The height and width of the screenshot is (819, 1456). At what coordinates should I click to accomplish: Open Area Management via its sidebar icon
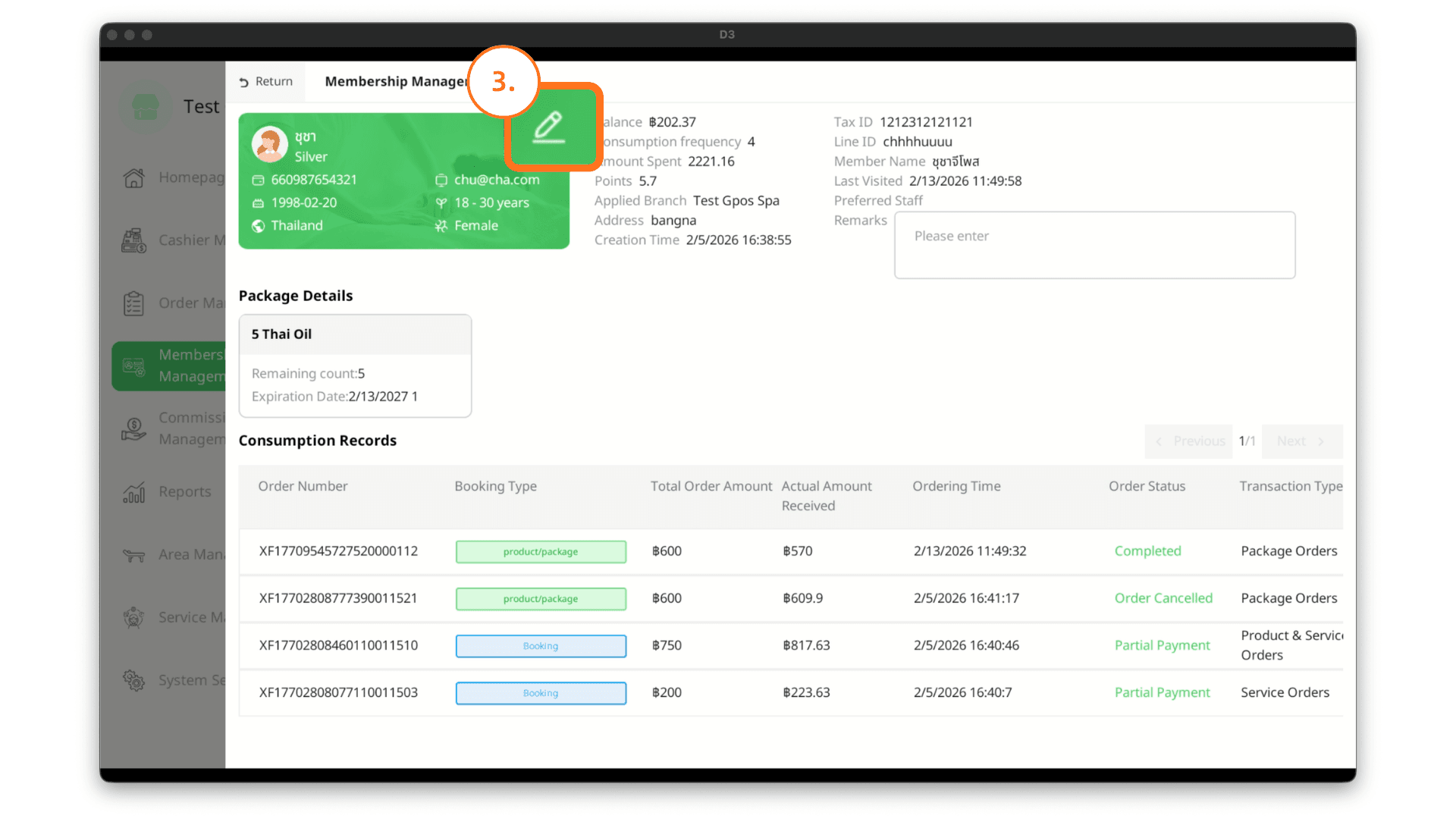point(134,555)
